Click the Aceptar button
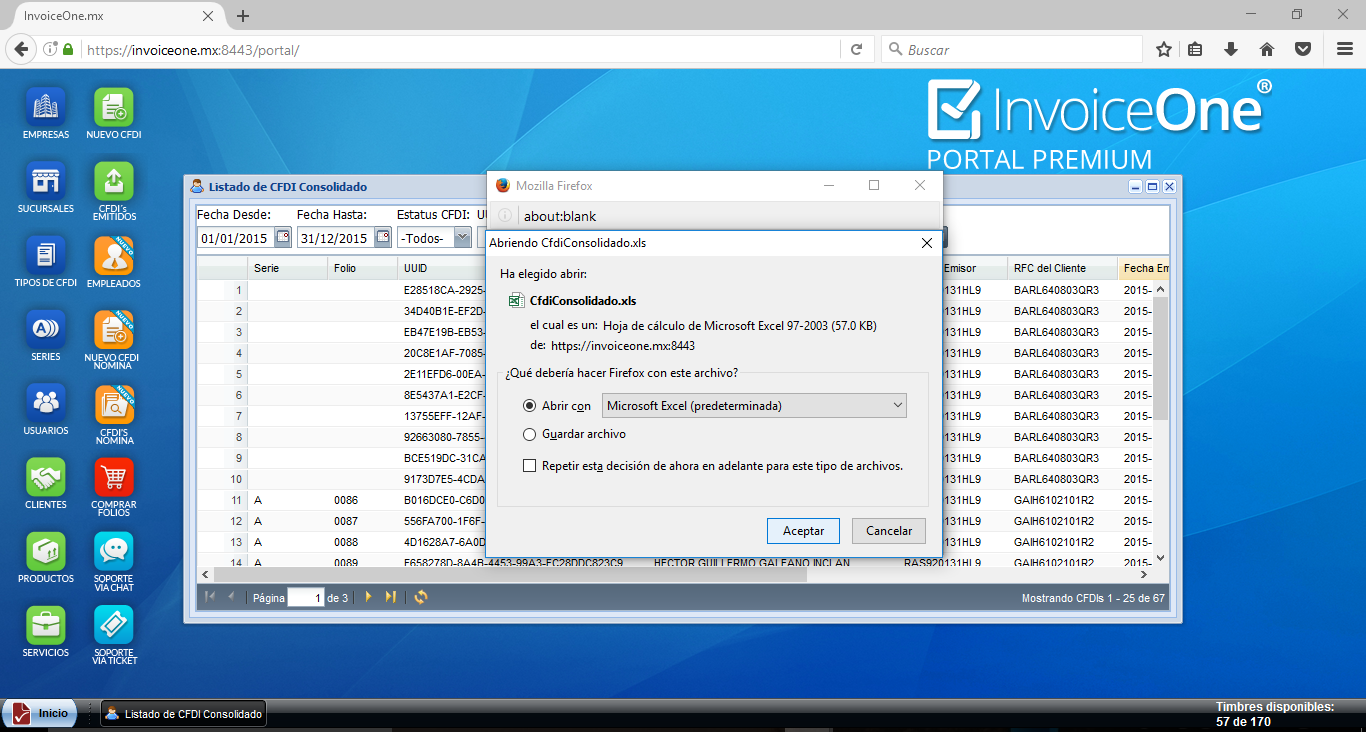This screenshot has width=1366, height=732. [x=803, y=531]
